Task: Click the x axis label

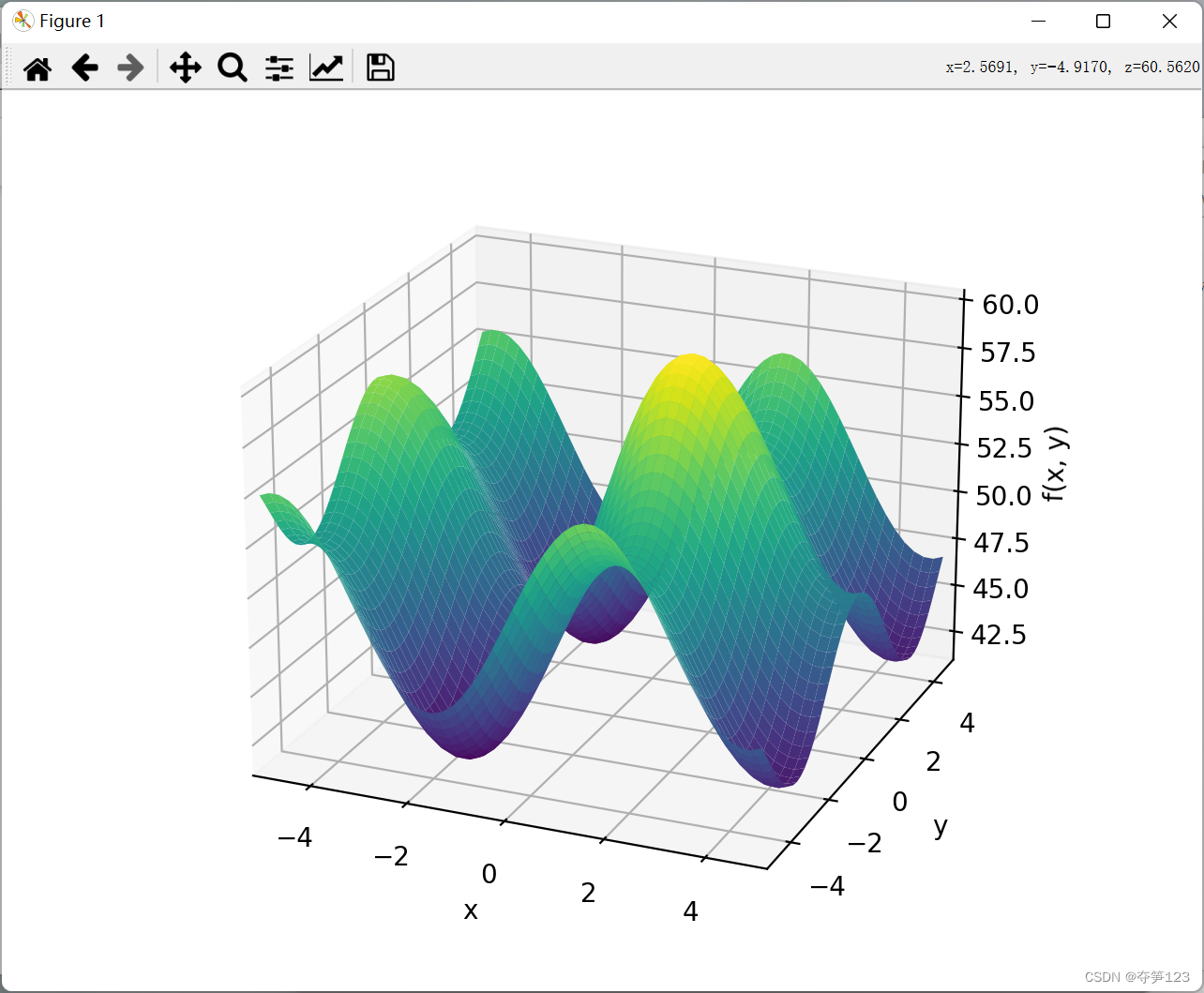Action: point(471,910)
